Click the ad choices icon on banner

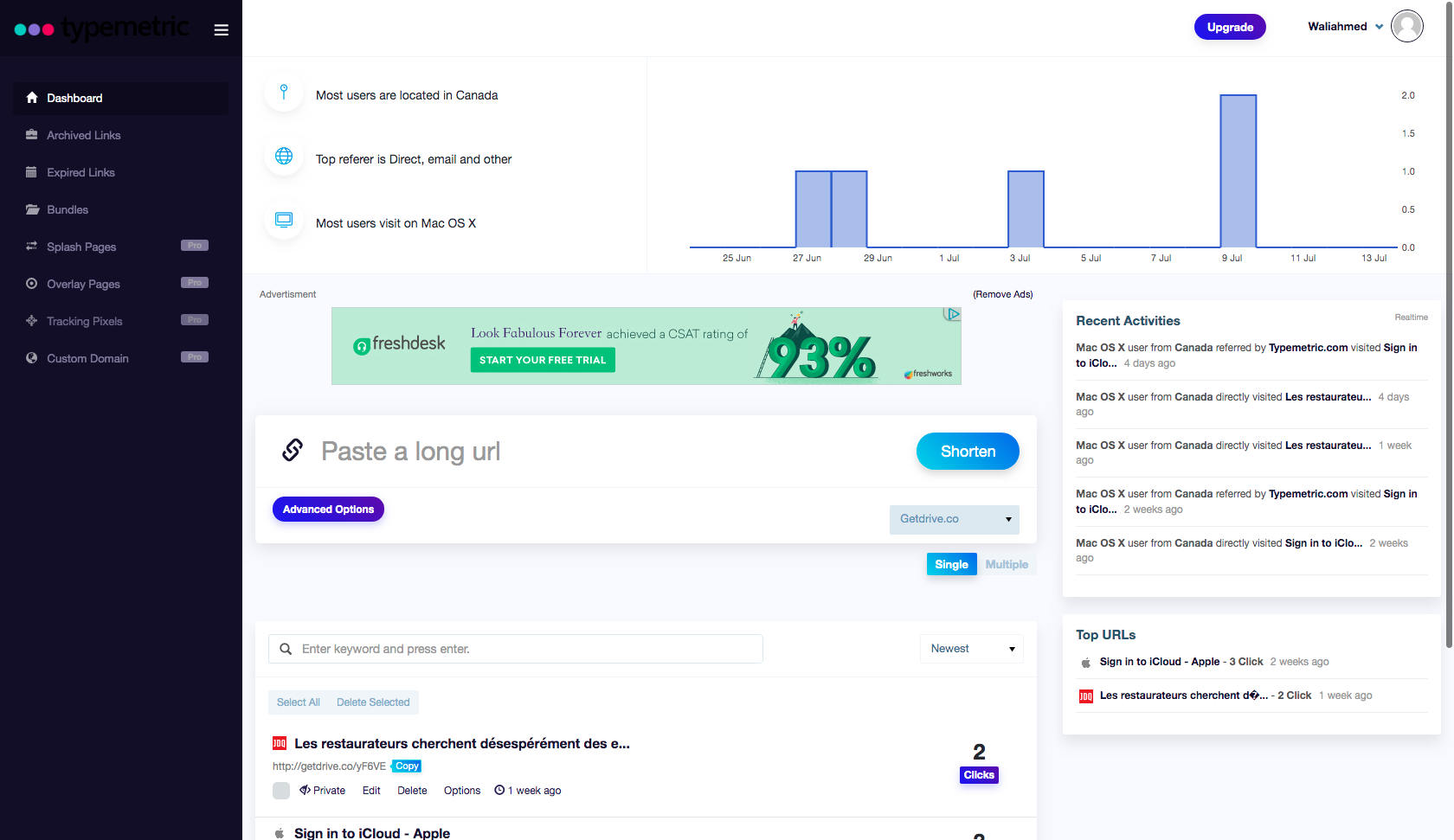953,314
